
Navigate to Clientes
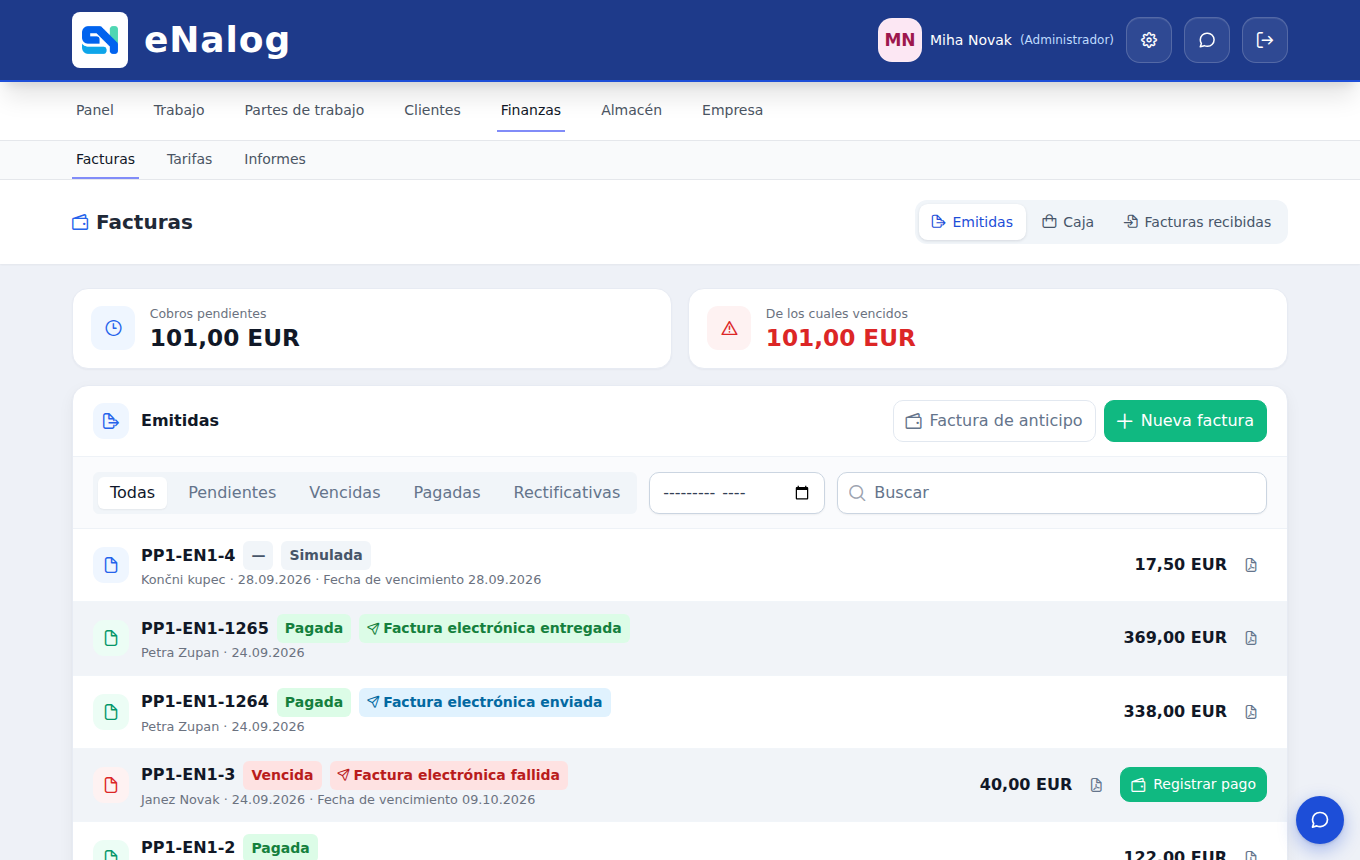coord(432,110)
